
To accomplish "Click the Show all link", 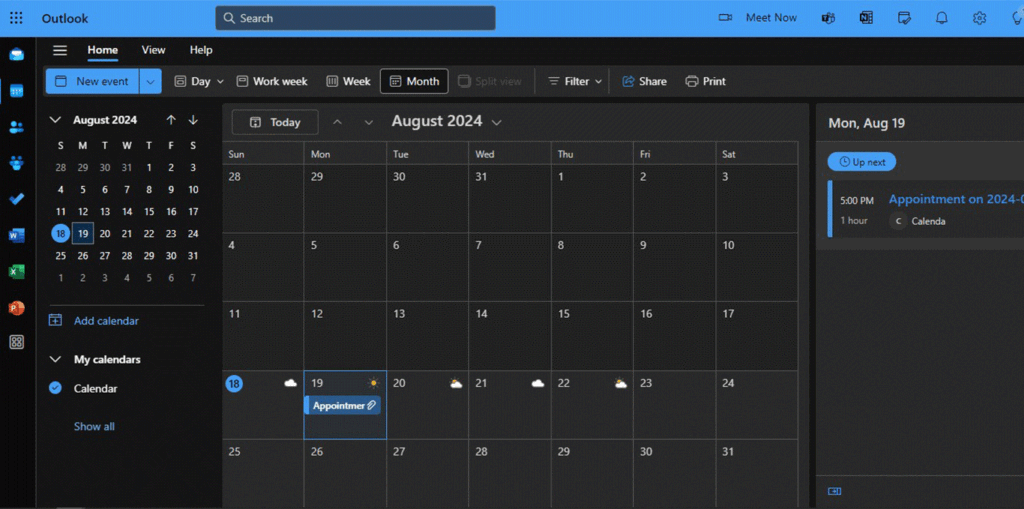I will [x=94, y=426].
